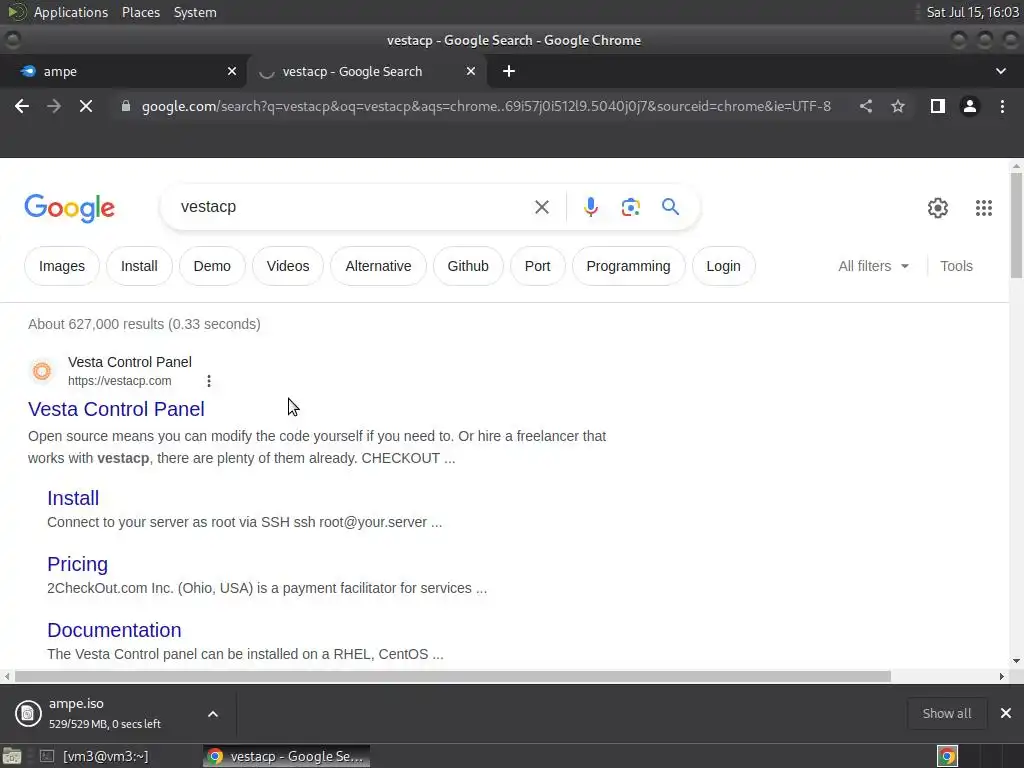Click the vestacp Chrome taskbar button

click(x=286, y=756)
